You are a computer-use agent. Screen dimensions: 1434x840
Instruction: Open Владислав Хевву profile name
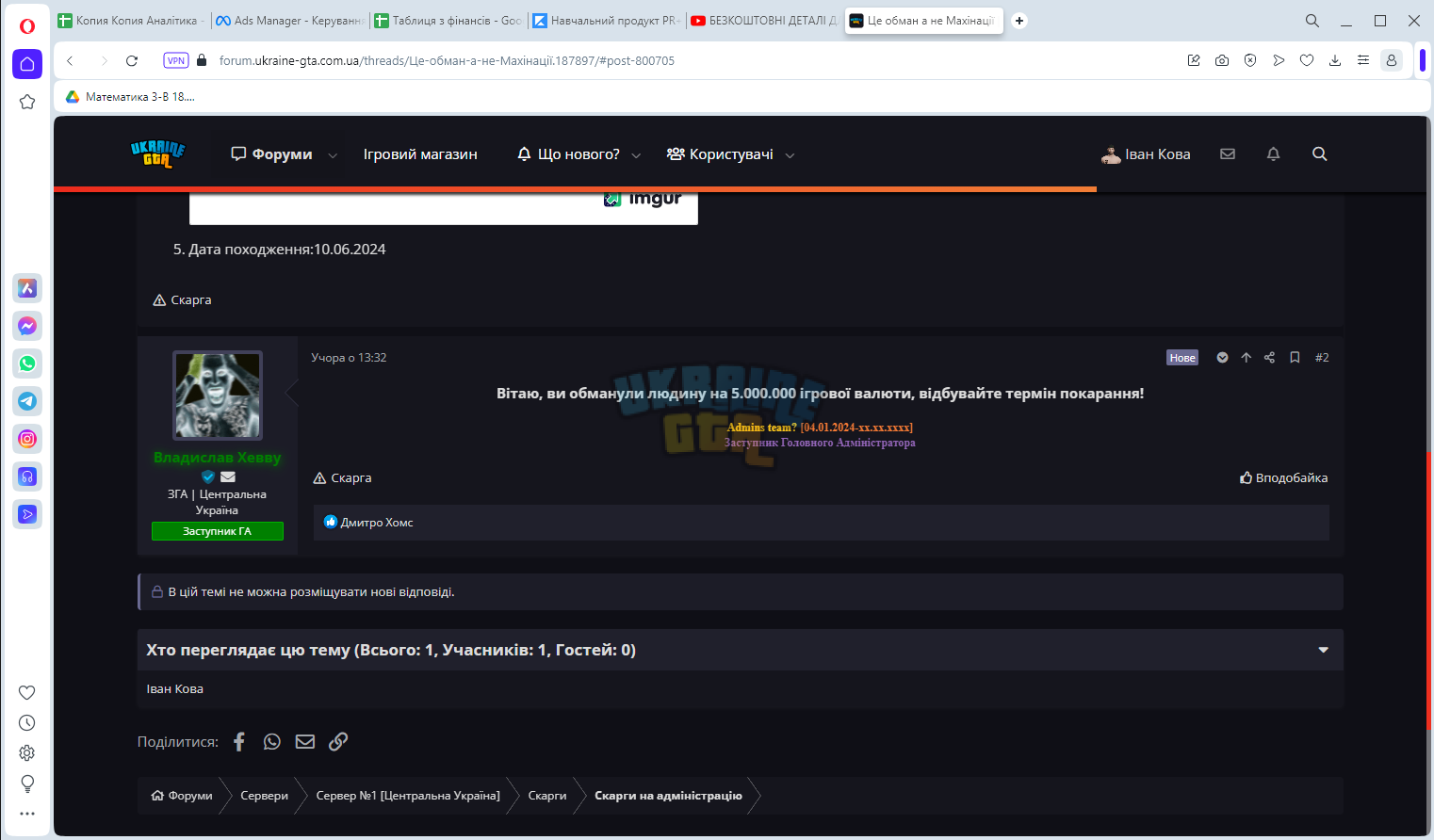pos(218,458)
